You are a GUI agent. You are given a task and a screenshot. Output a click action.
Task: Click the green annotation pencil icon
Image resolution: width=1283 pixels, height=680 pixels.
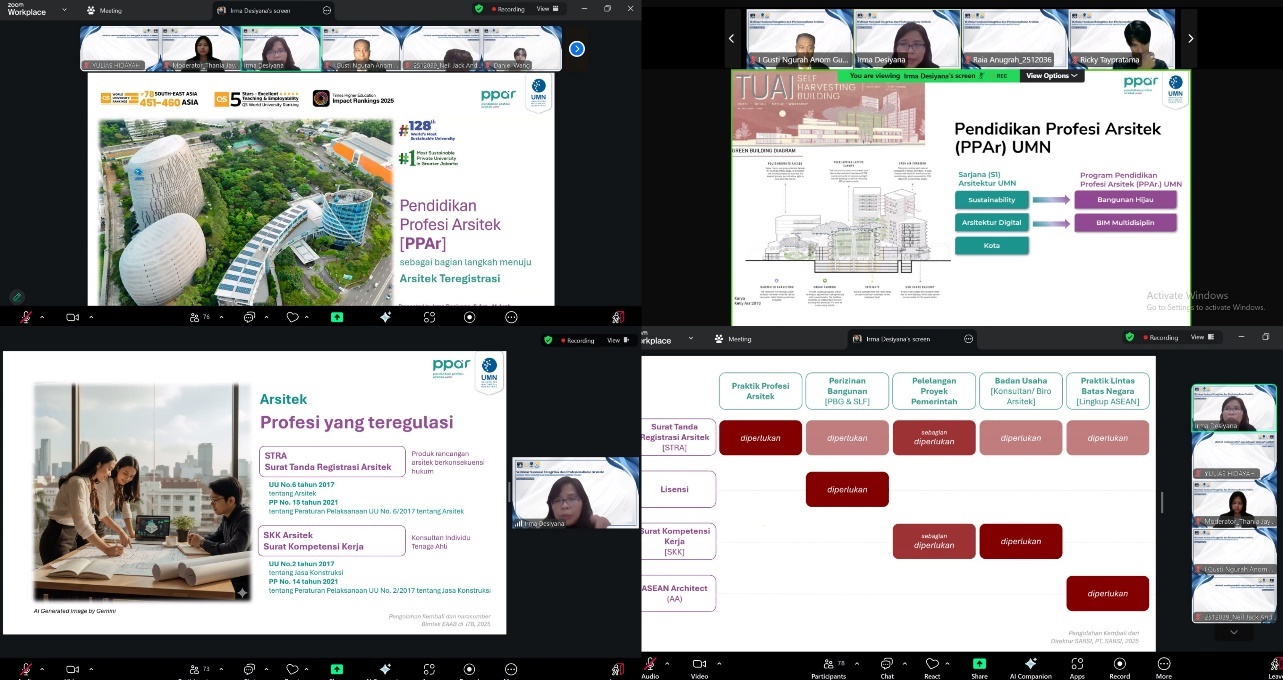coord(17,296)
